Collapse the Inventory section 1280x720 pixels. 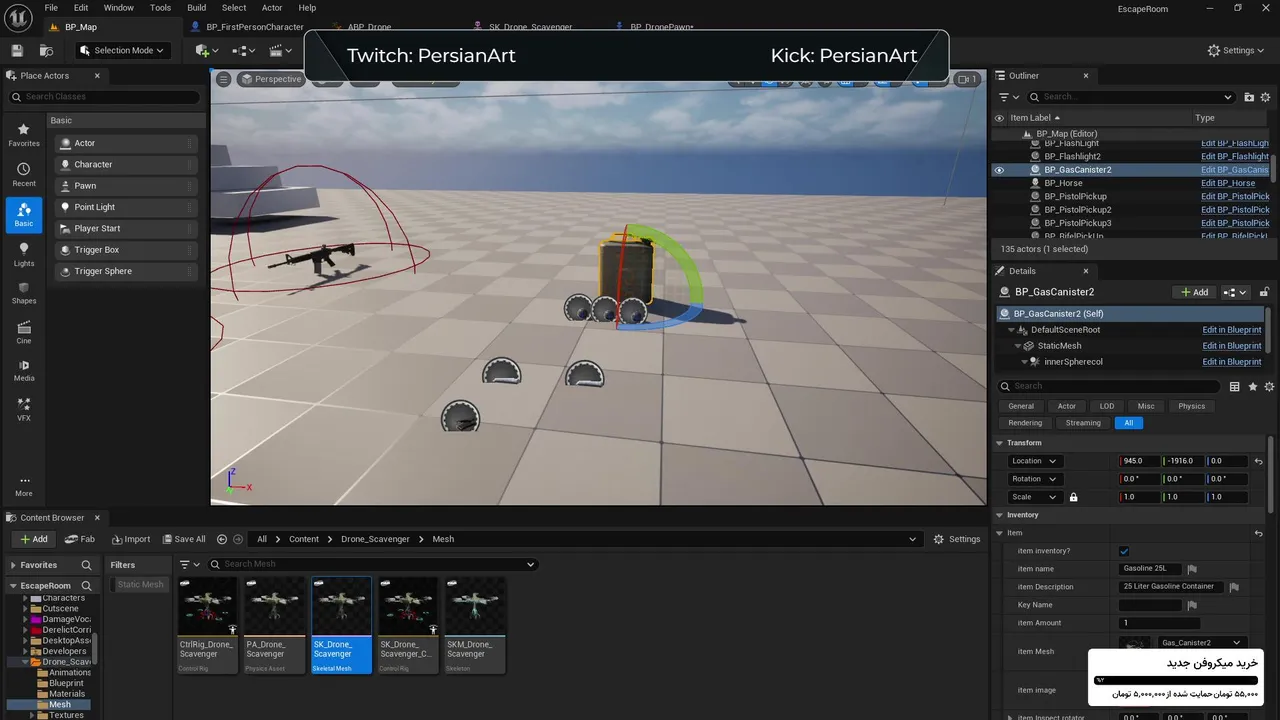pos(999,515)
